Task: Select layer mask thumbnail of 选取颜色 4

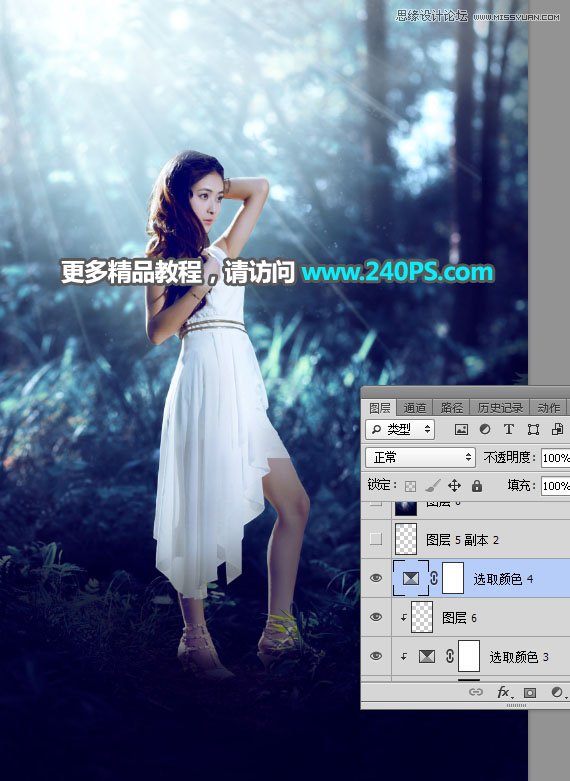Action: pyautogui.click(x=453, y=578)
